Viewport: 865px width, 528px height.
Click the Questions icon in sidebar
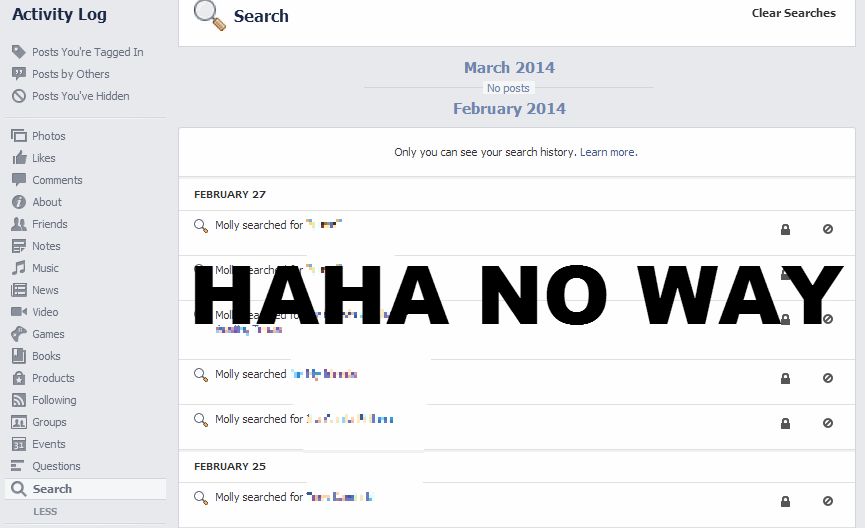[18, 466]
